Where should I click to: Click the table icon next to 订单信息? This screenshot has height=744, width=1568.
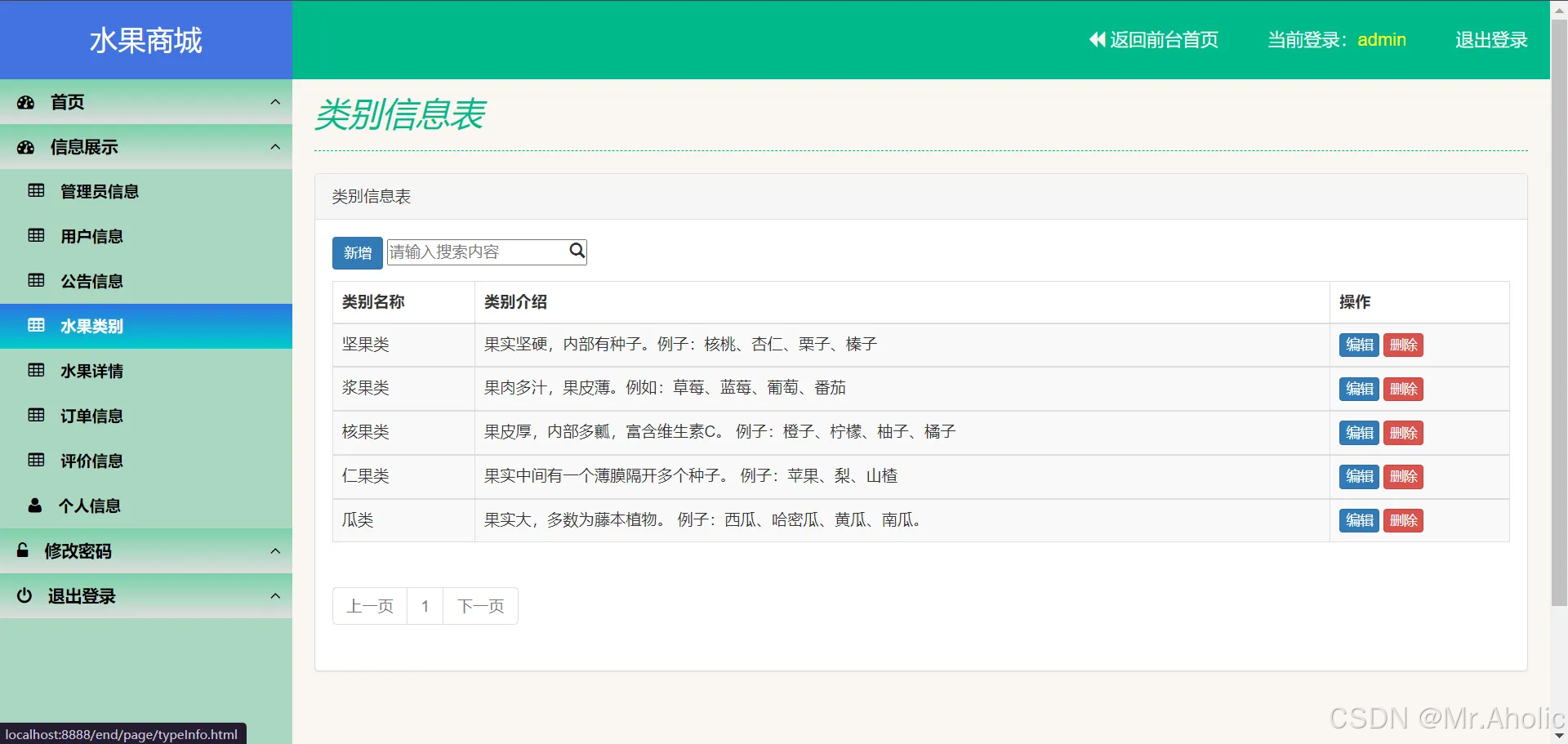click(x=37, y=416)
